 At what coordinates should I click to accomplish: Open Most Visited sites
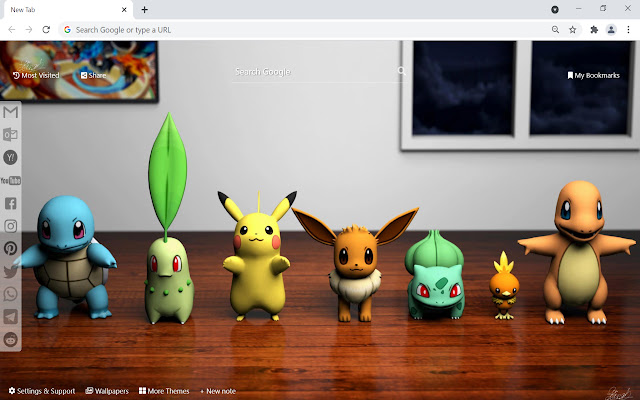coord(36,75)
